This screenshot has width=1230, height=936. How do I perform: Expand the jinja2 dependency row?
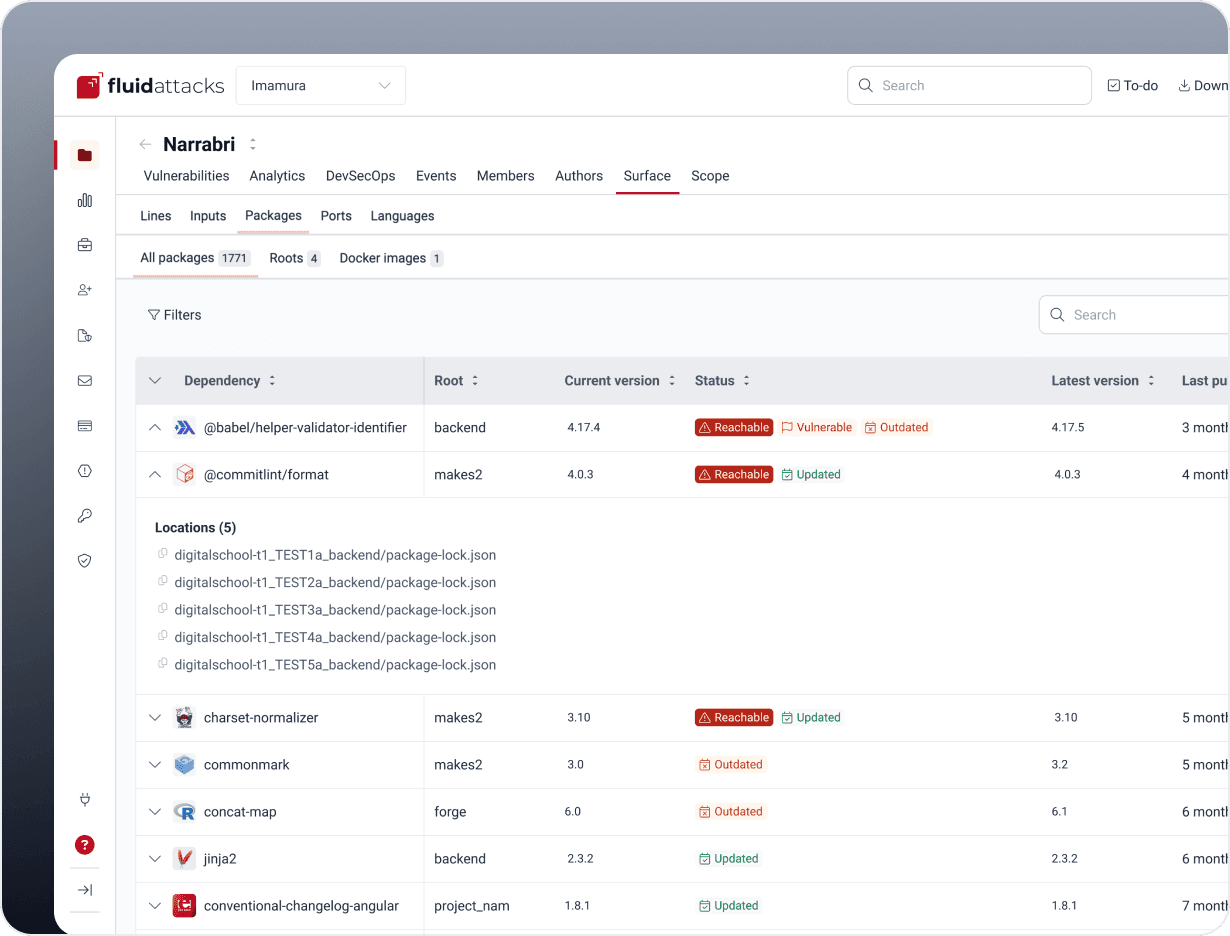154,859
